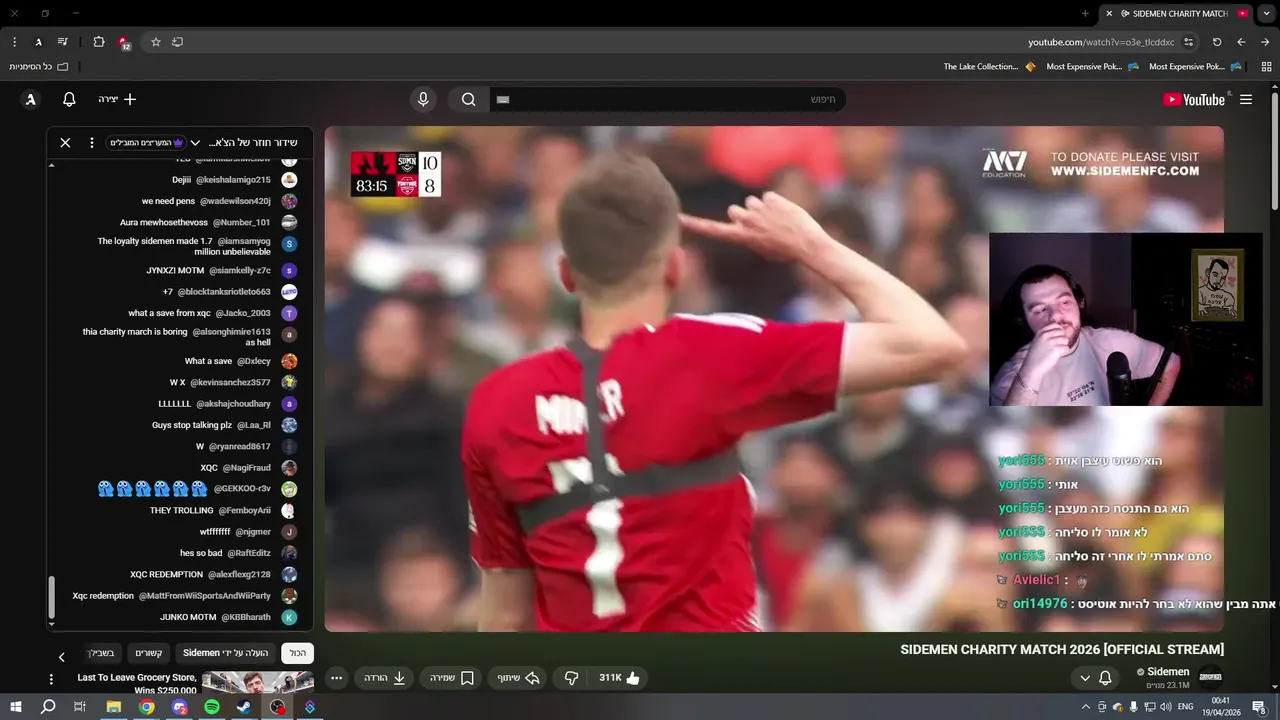Open the YouTube hamburger guide menu

[1246, 99]
